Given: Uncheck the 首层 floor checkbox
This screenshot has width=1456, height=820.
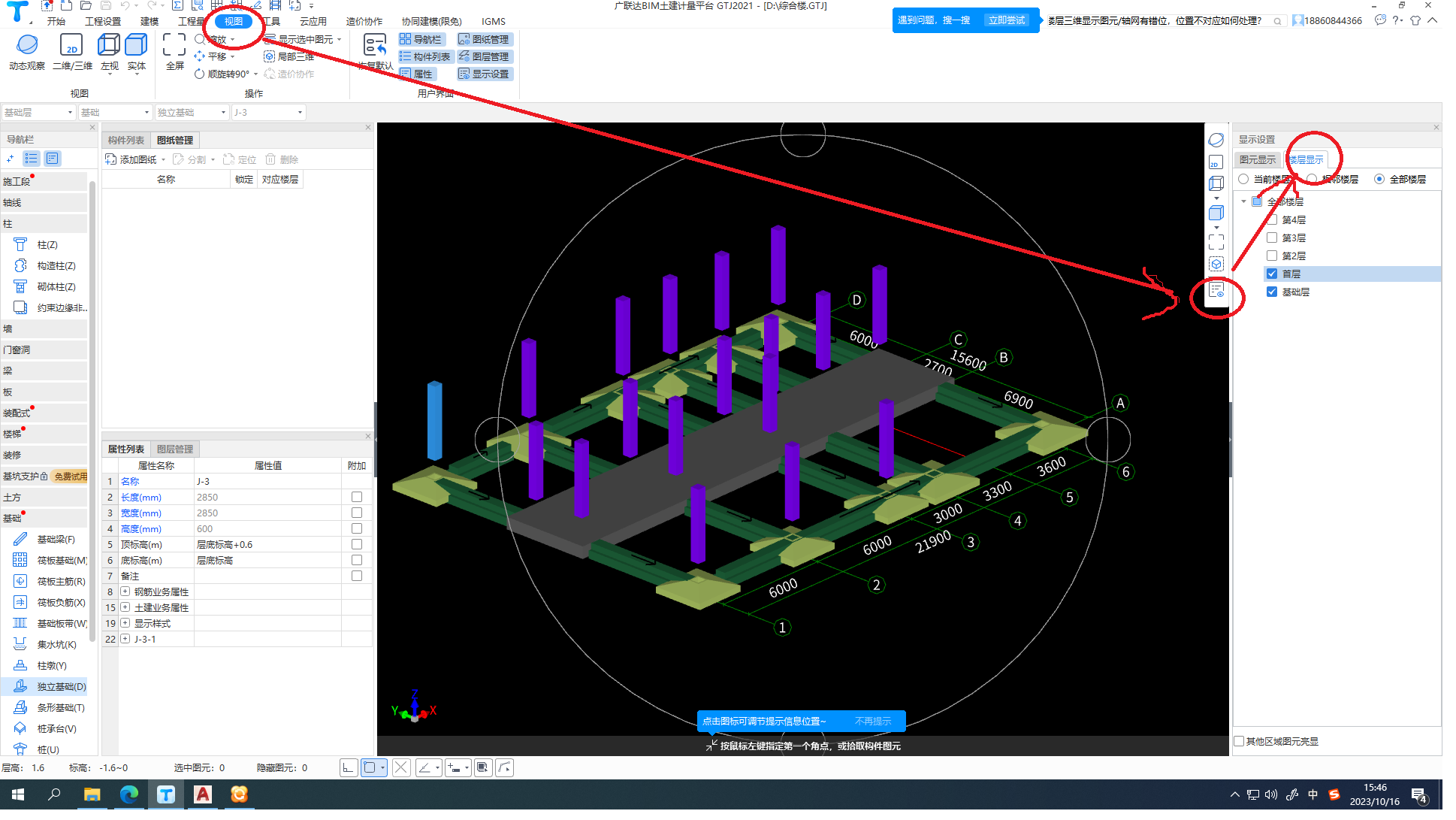Looking at the screenshot, I should pos(1272,274).
